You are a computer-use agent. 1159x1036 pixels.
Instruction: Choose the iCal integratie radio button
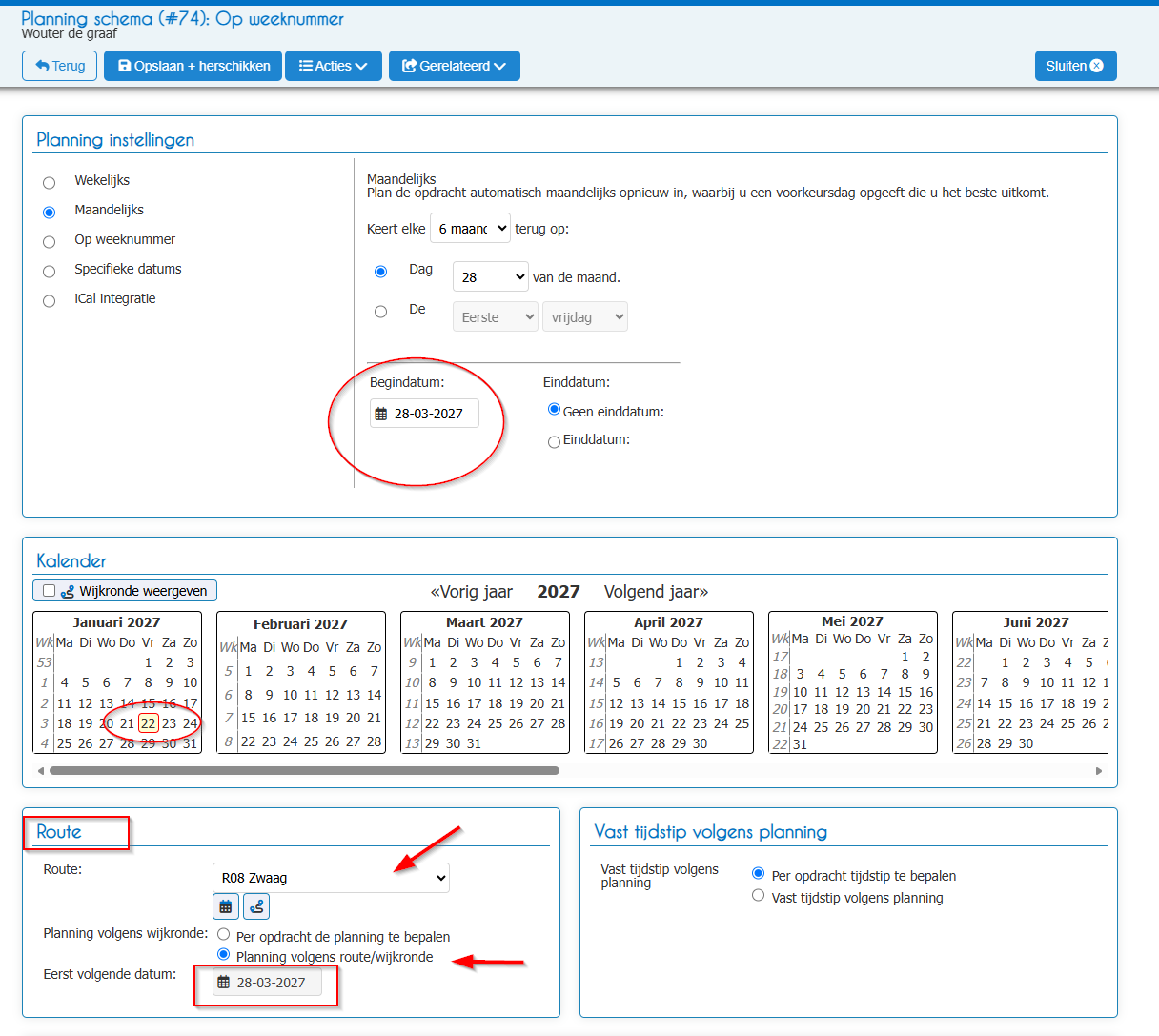[49, 300]
